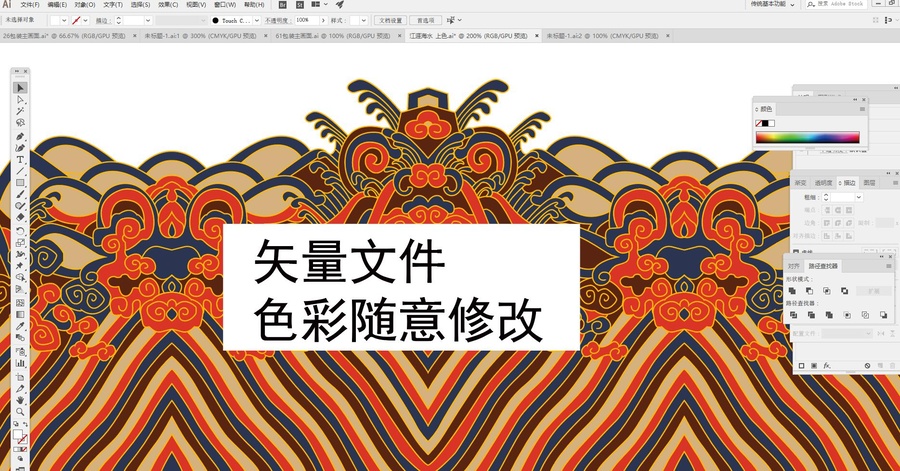Switch to the 对齐 panel tab

coord(794,266)
